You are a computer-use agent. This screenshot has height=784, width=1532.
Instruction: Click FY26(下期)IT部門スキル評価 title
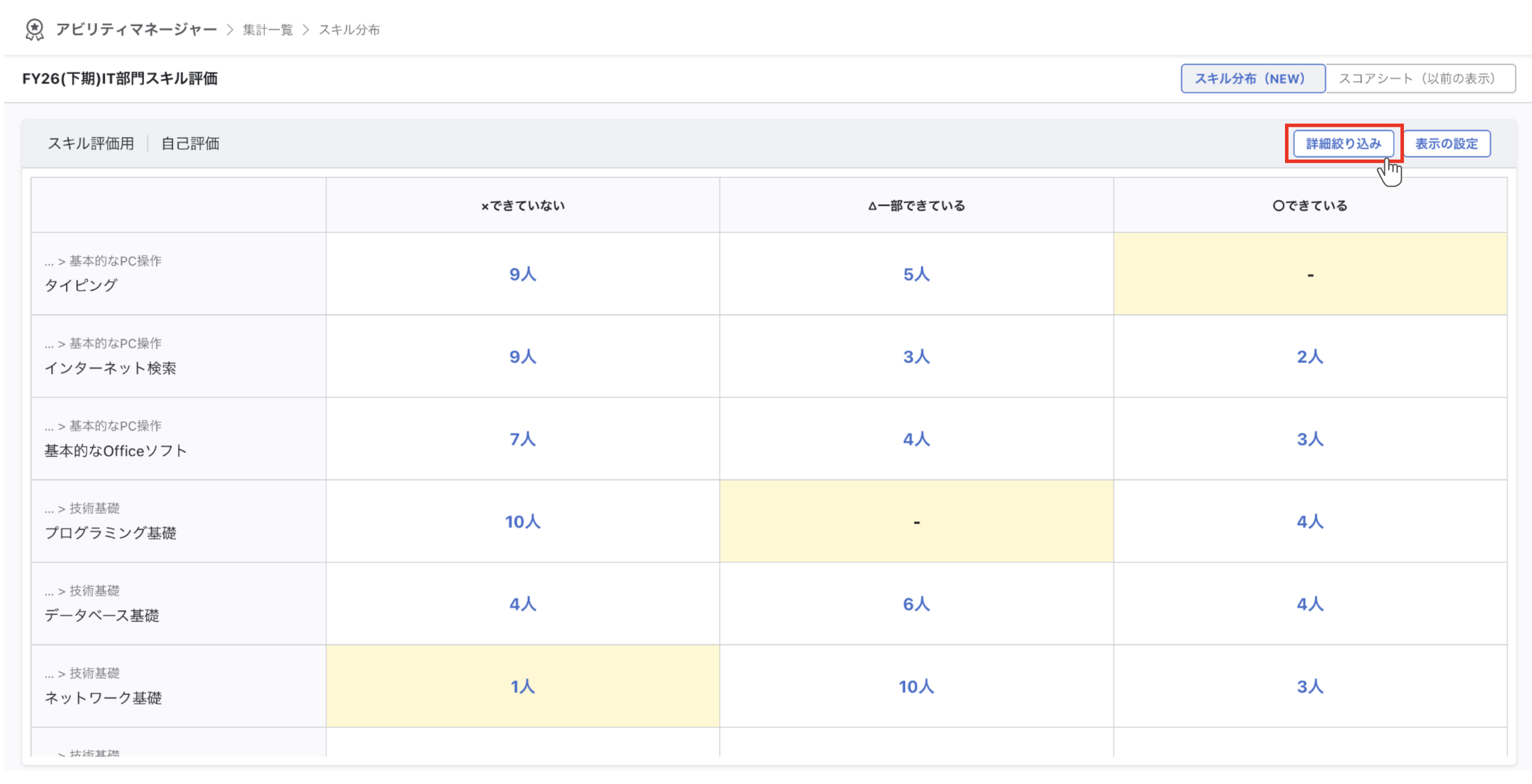point(120,78)
